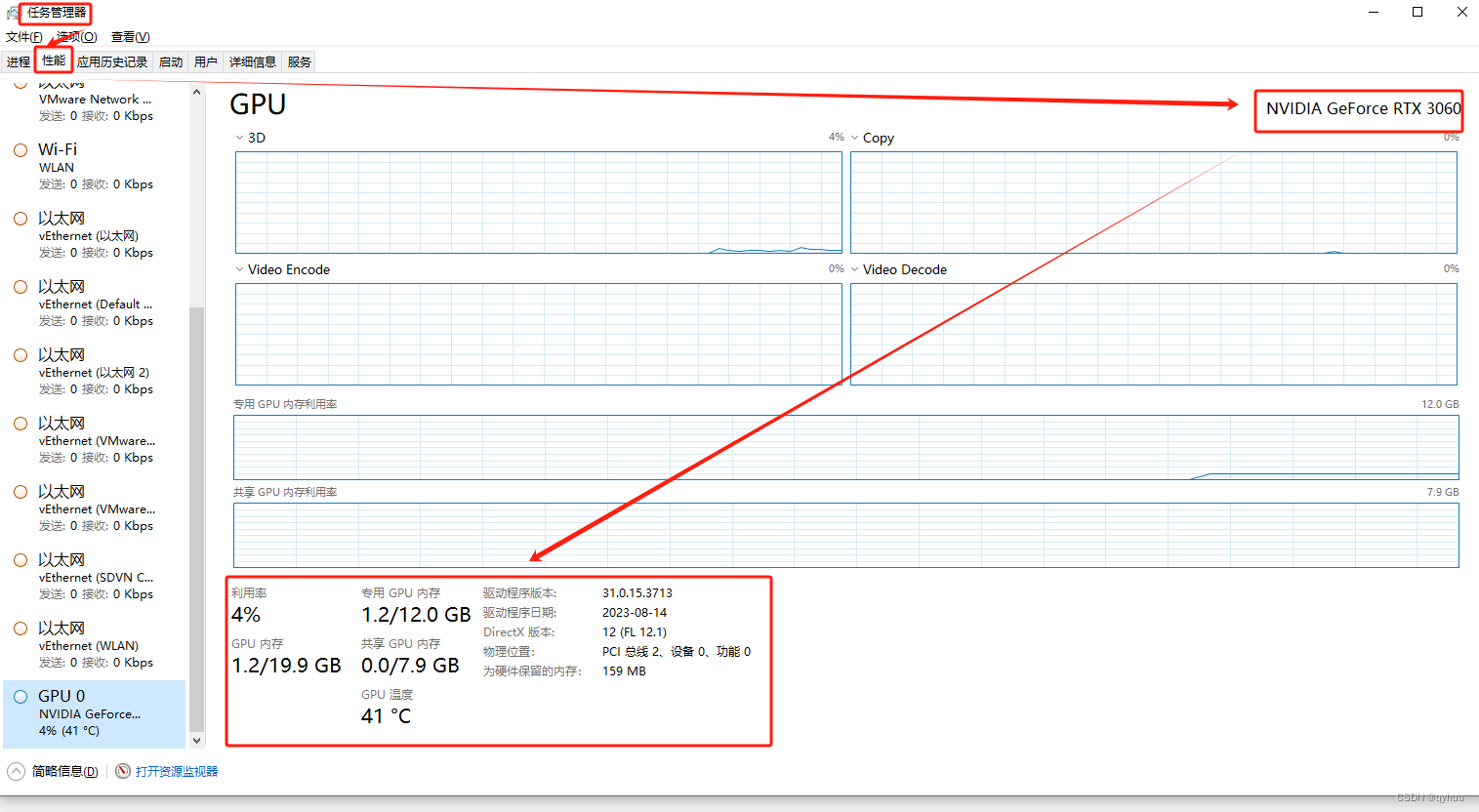Screen dimensions: 1479x812
Task: Click driver version 31.0.15.3713 value
Action: click(637, 593)
